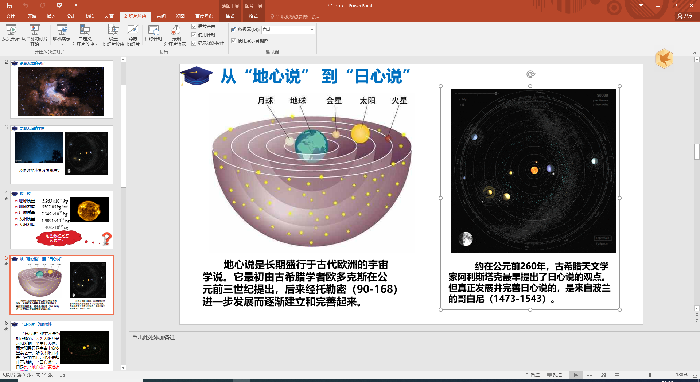Click the main editor vertical scrollbar thumb

(x=696, y=152)
